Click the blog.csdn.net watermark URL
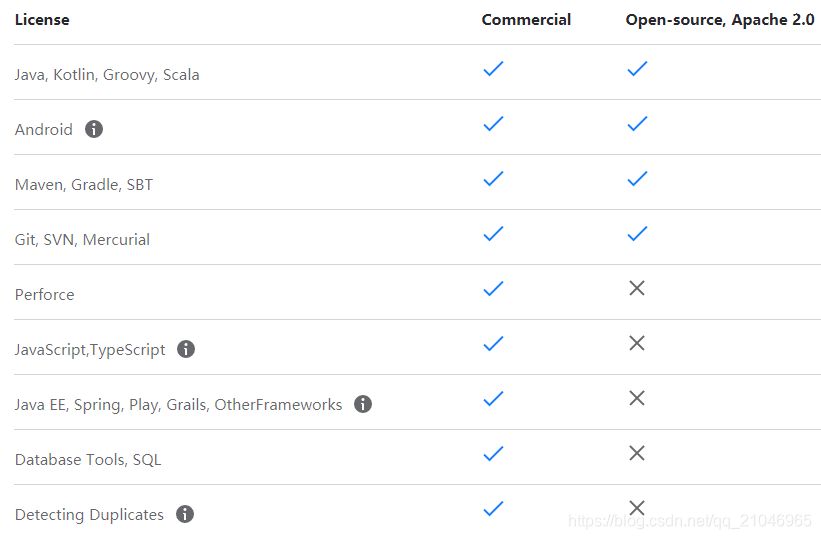This screenshot has height=539, width=821. tap(690, 521)
